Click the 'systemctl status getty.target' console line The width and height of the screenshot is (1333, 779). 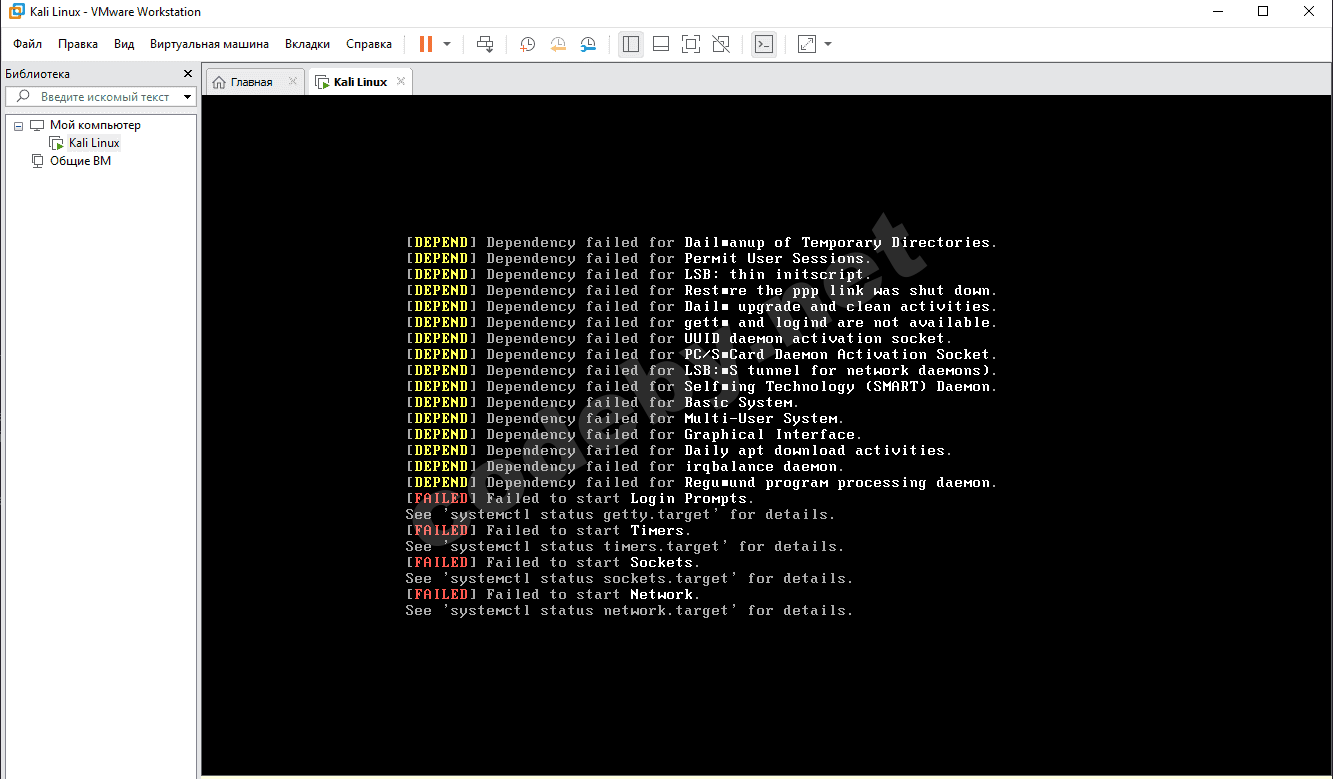click(x=621, y=514)
